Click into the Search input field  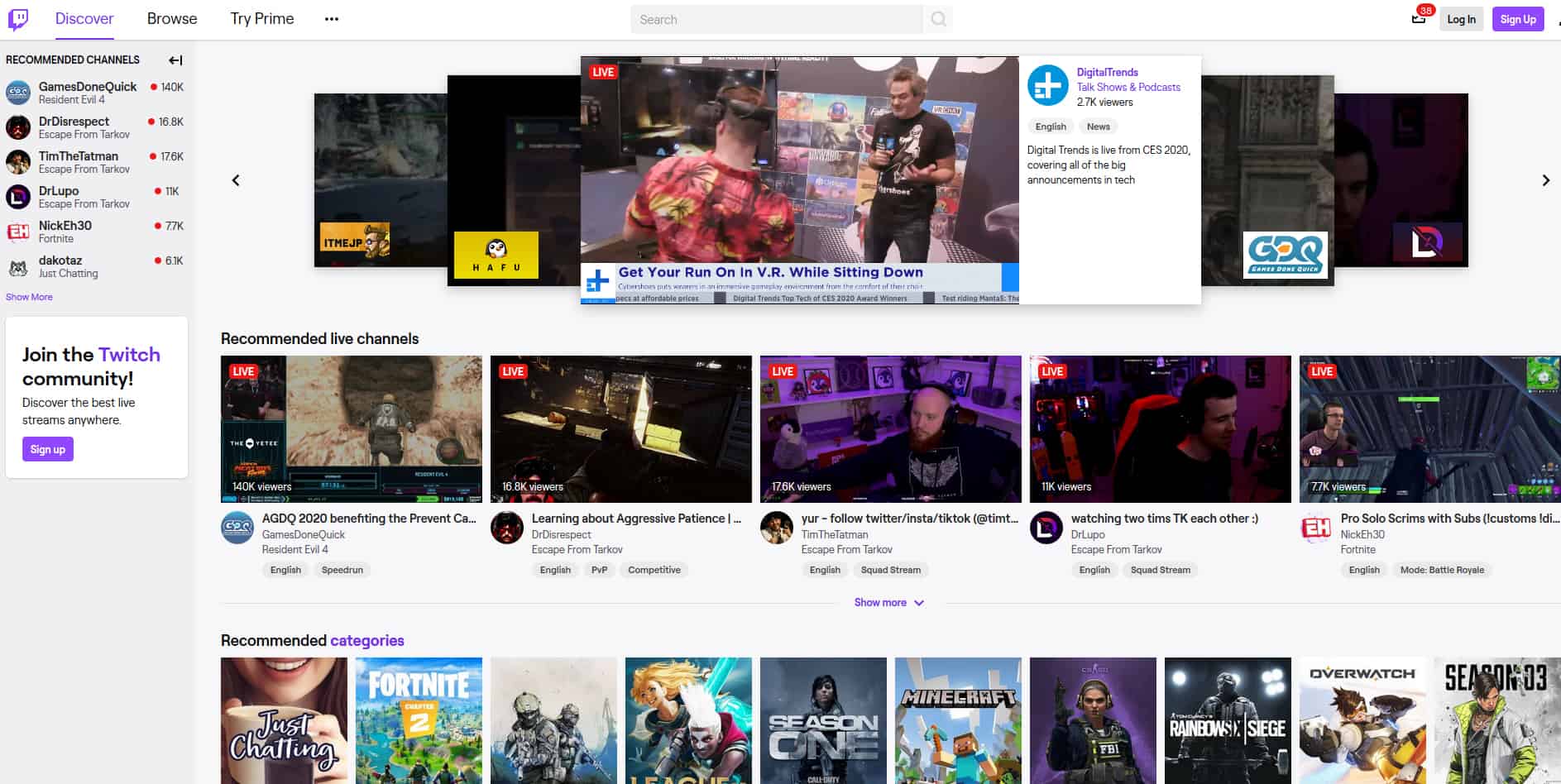tap(776, 19)
